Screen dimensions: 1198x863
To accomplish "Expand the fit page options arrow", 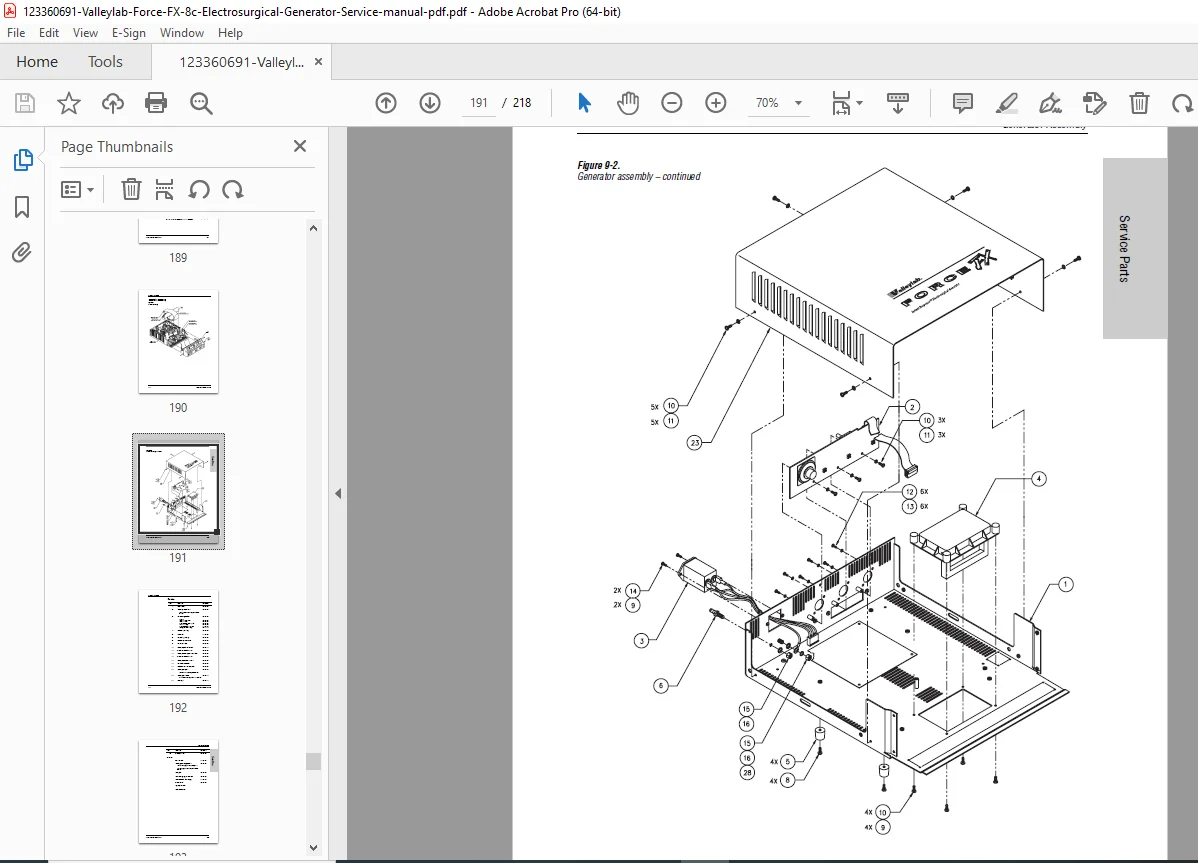I will (860, 103).
